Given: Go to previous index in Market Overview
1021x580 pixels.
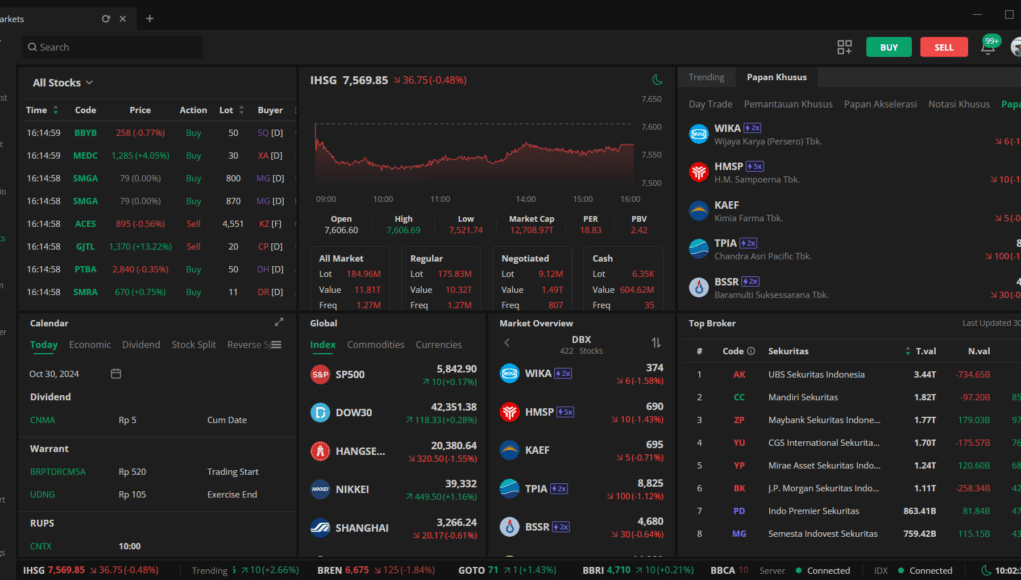Looking at the screenshot, I should click(507, 343).
